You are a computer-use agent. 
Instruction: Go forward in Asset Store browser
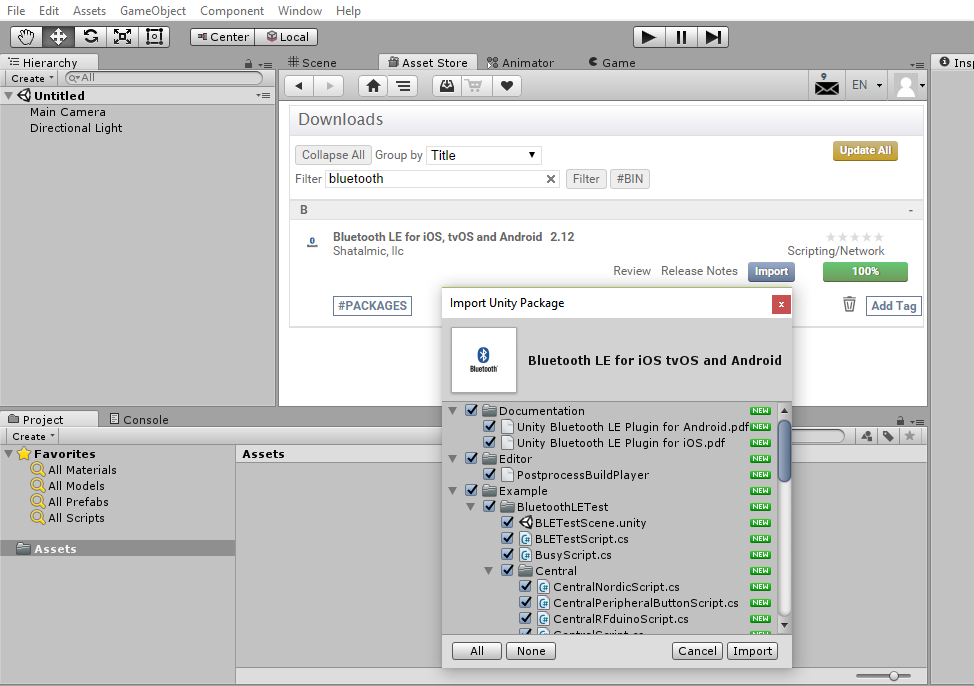329,86
